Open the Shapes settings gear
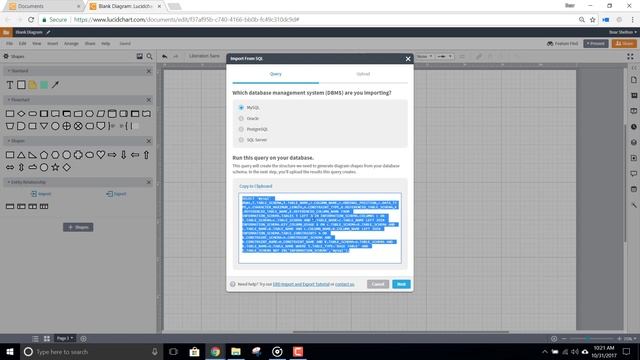Image resolution: width=640 pixels, height=360 pixels. (6, 56)
